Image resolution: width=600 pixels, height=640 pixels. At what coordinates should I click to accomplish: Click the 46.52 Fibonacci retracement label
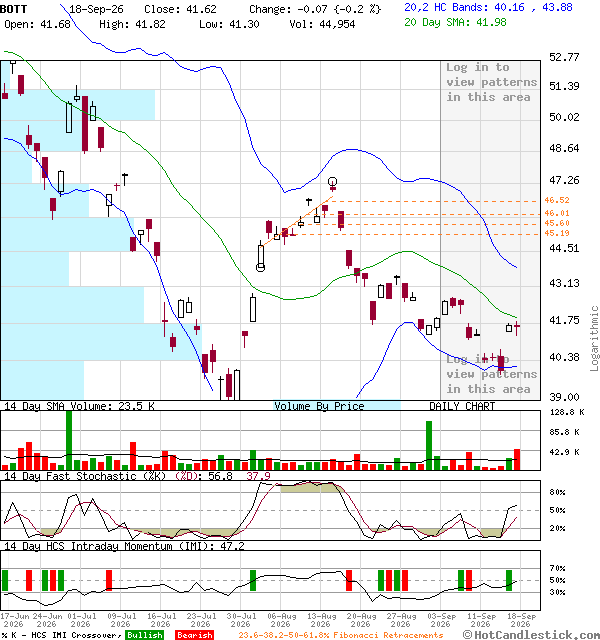point(557,200)
